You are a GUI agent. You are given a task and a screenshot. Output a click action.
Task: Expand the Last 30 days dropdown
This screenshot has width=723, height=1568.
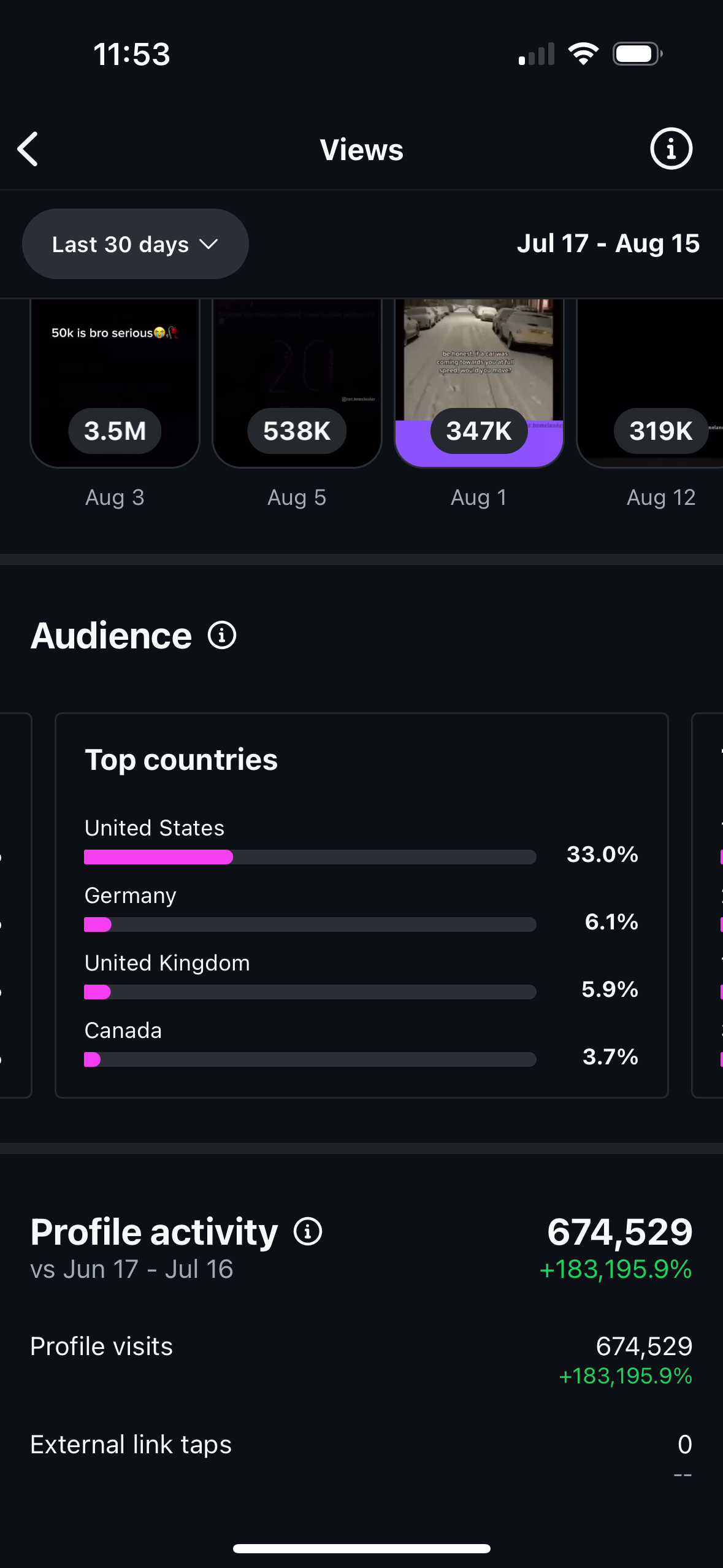(x=136, y=244)
